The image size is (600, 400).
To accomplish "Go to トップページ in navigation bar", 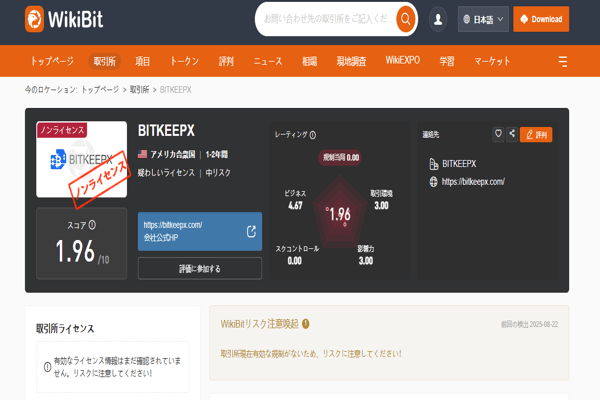I will coord(52,61).
